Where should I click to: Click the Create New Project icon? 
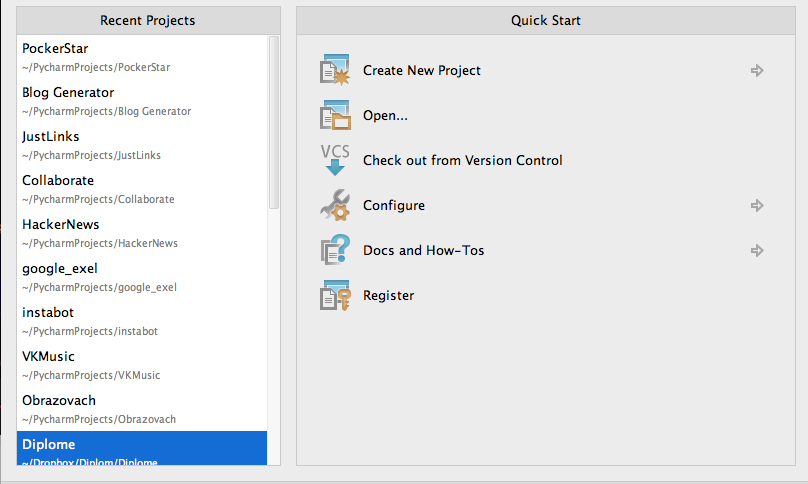click(335, 70)
